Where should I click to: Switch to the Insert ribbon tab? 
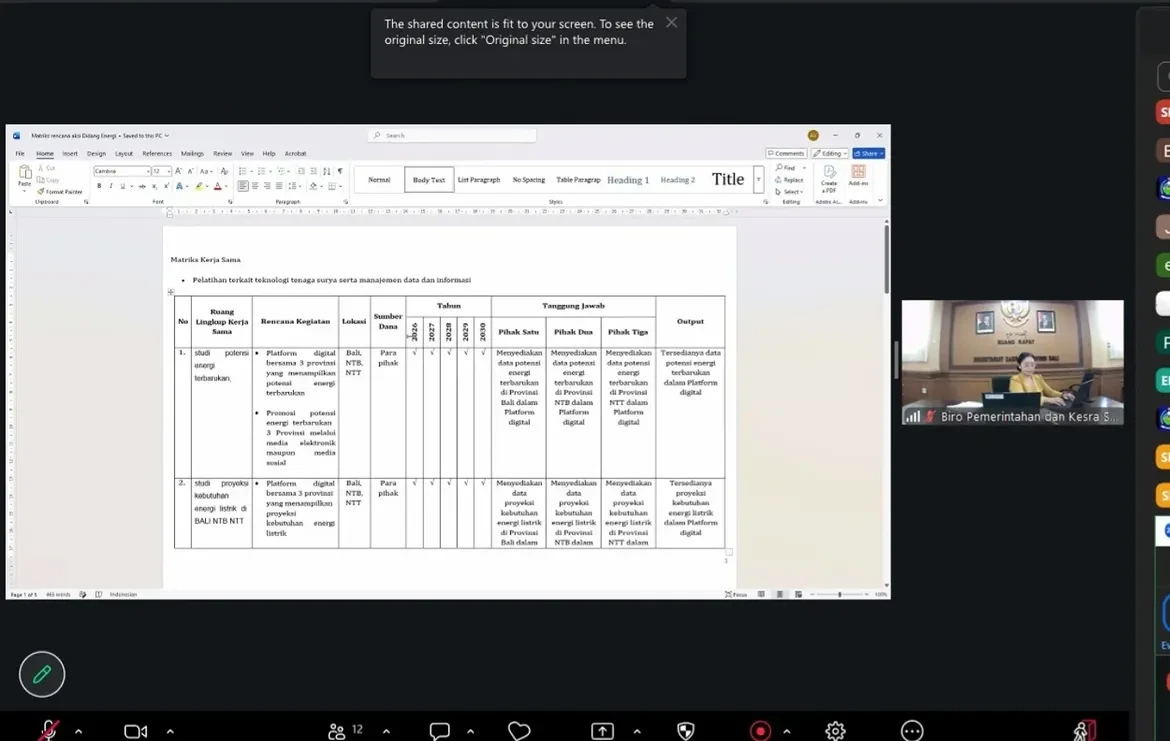(70, 154)
